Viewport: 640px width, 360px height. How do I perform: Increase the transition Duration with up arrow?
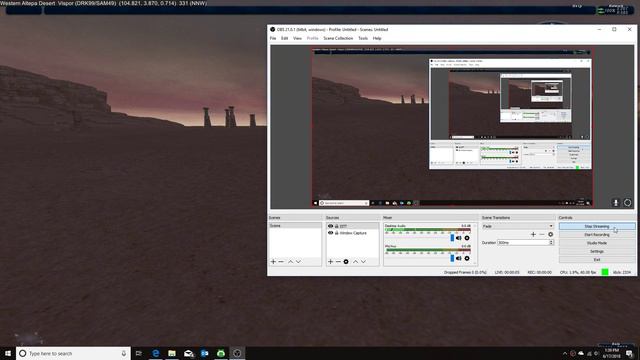point(551,241)
